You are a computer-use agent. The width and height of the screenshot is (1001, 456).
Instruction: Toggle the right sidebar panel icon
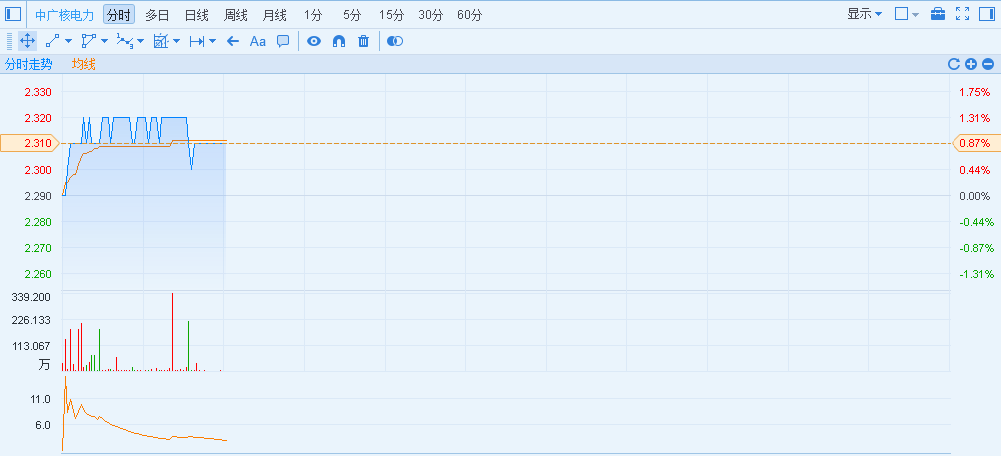pyautogui.click(x=987, y=14)
